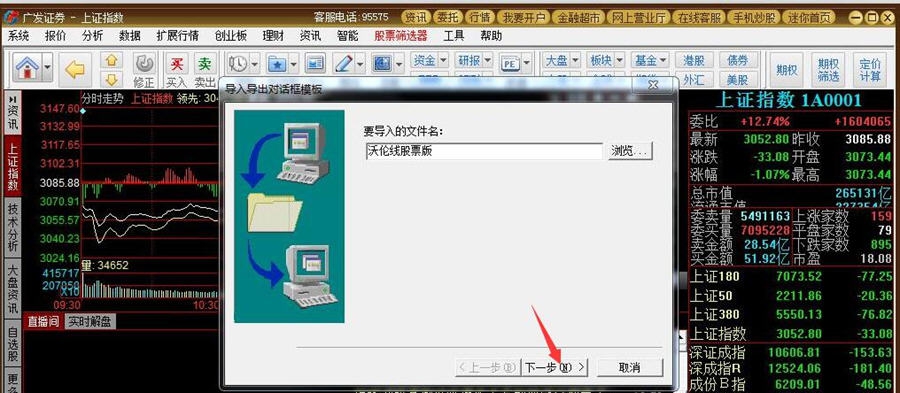The height and width of the screenshot is (393, 900).
Task: Click the PE toolbar icon
Action: coord(510,64)
